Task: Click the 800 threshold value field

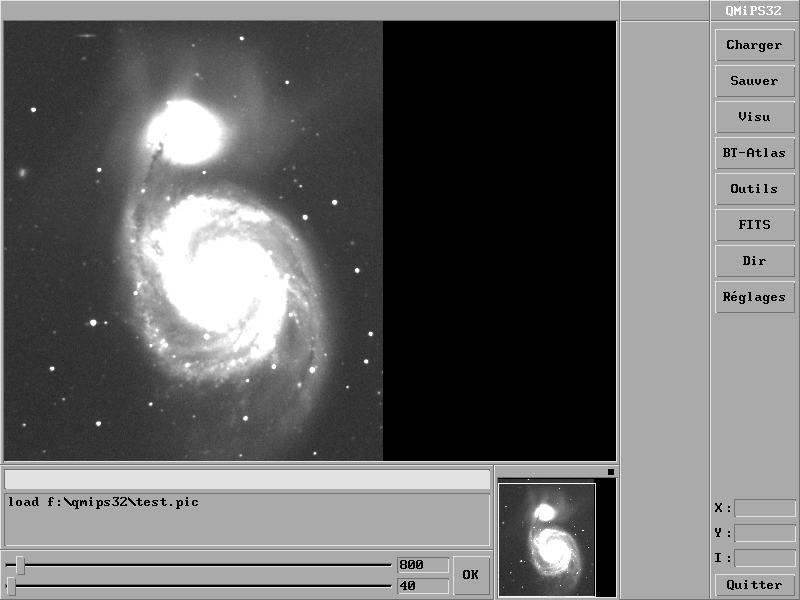Action: (422, 565)
